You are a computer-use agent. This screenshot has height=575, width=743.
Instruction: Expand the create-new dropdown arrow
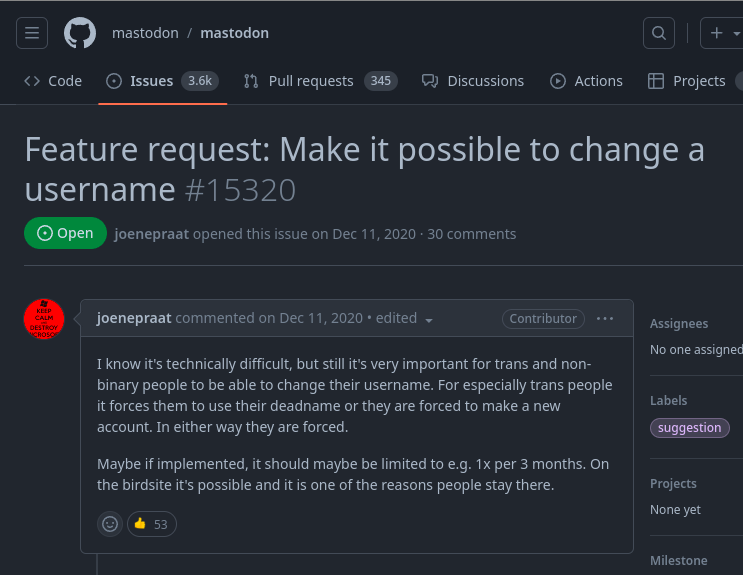coord(737,33)
